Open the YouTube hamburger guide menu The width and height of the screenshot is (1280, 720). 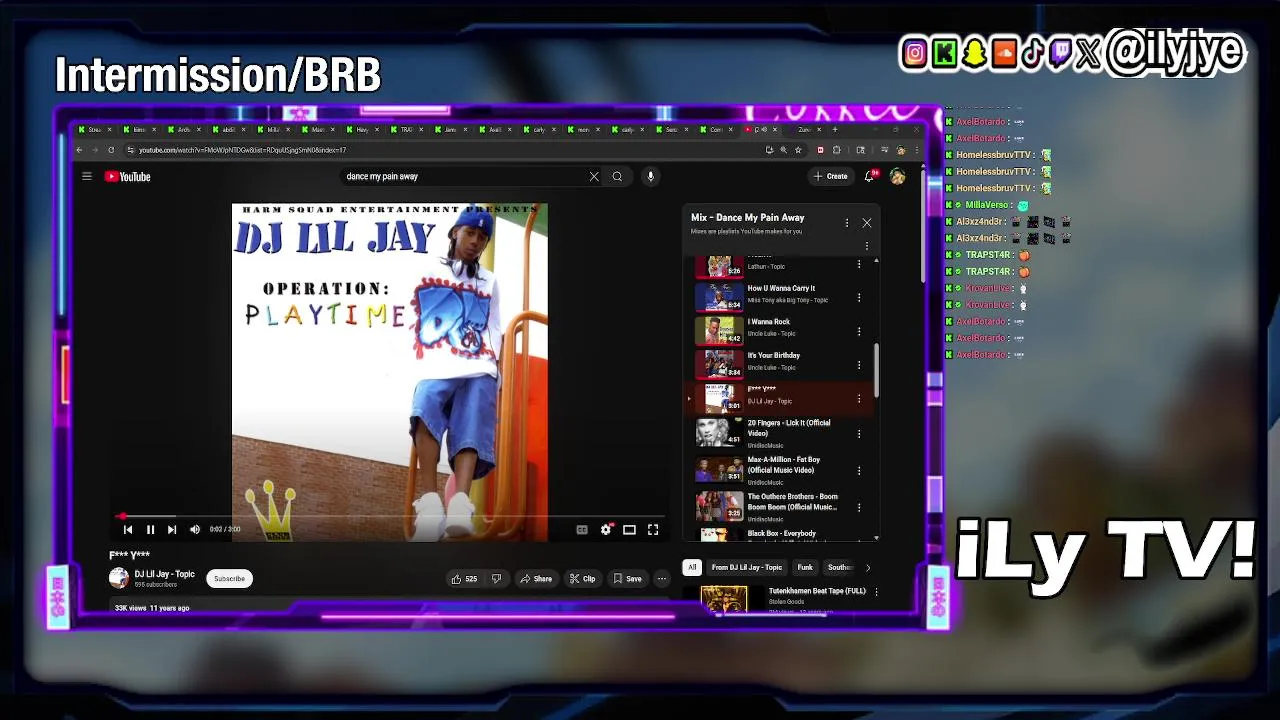[87, 177]
